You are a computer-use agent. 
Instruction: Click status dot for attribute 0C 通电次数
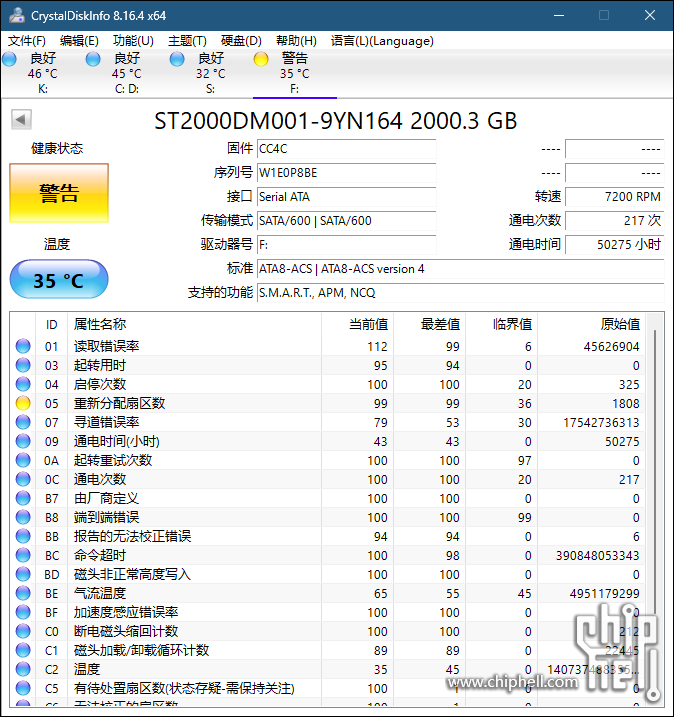coord(23,479)
